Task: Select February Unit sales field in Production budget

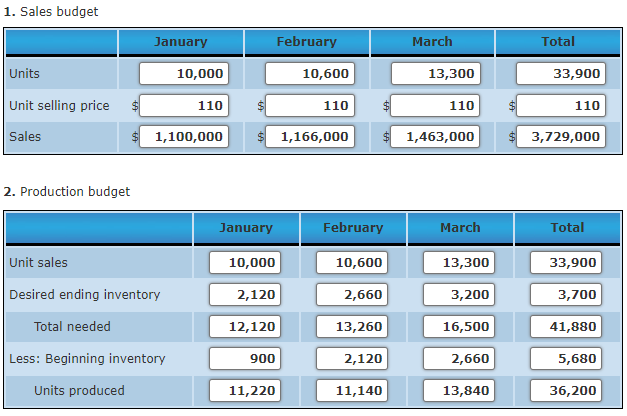Action: tap(352, 262)
